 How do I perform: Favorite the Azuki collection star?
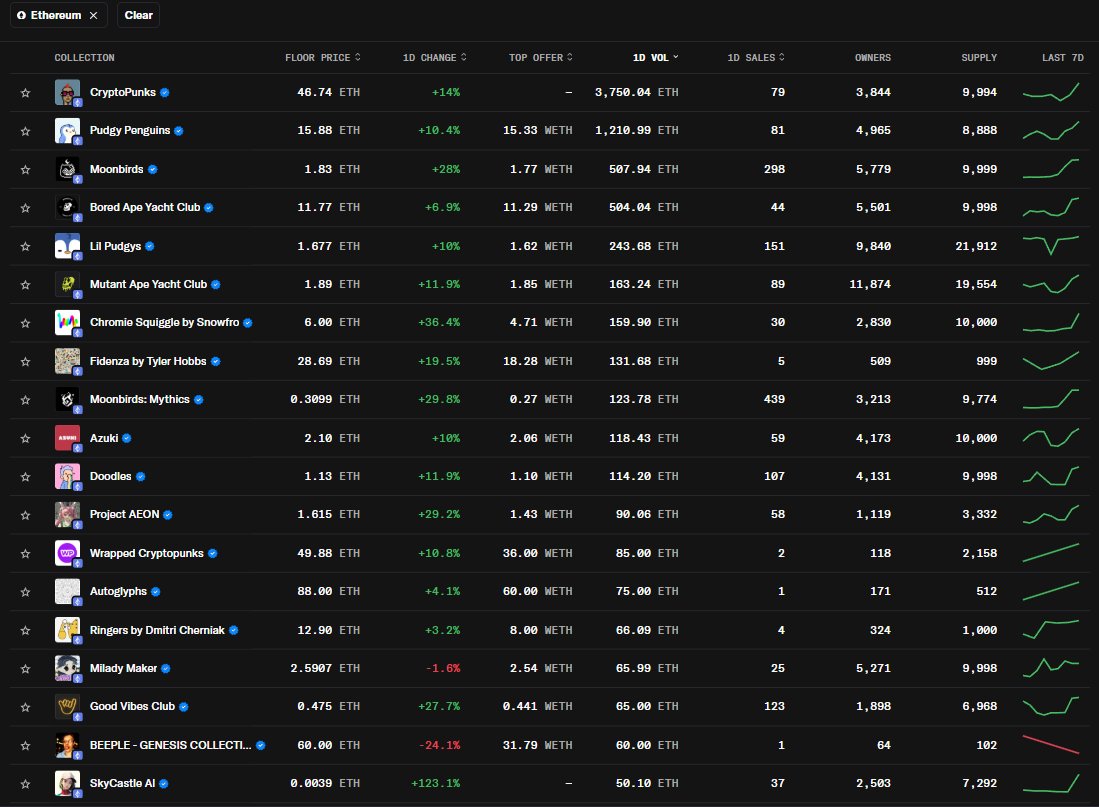[25, 438]
